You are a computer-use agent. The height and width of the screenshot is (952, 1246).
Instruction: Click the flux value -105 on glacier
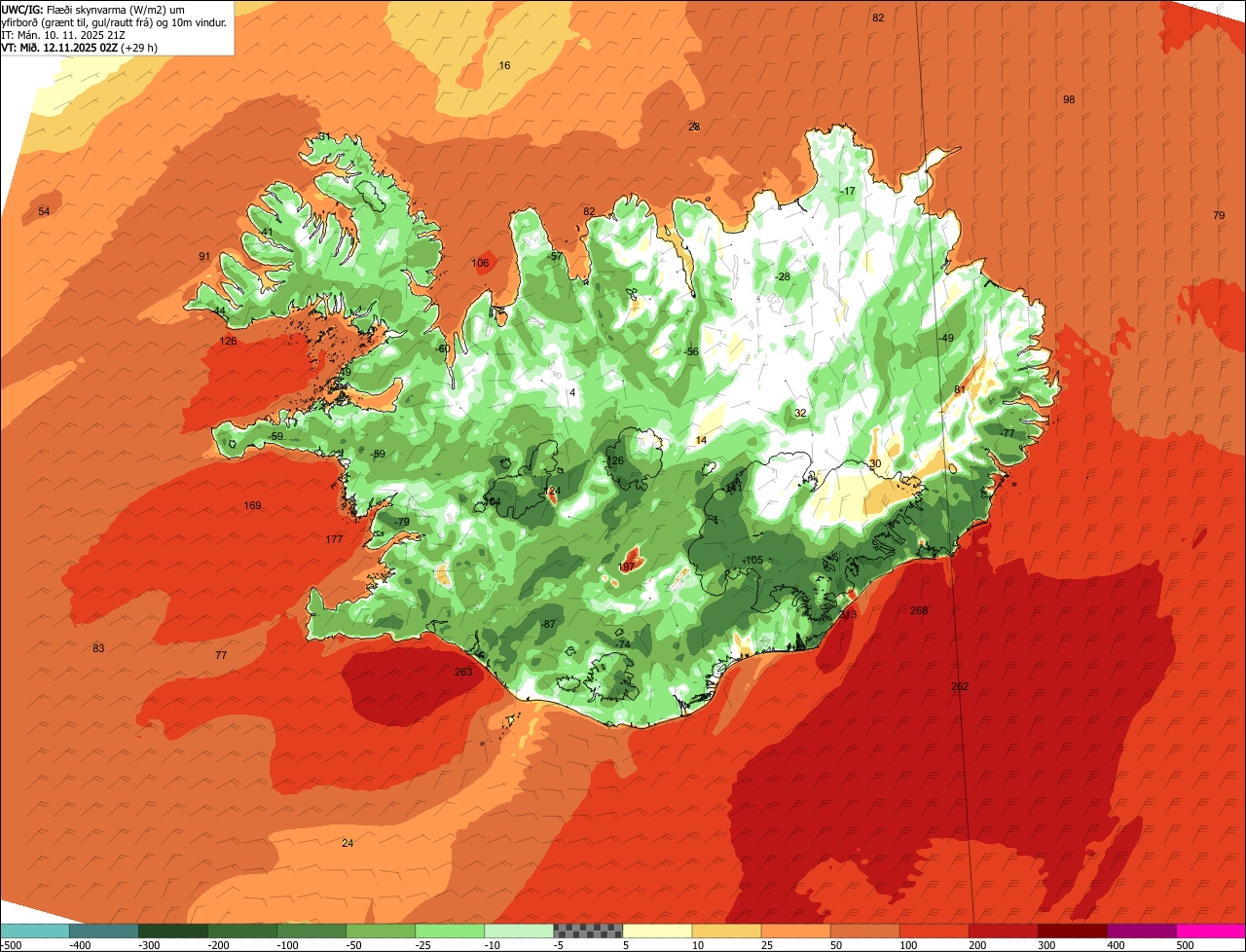[x=752, y=560]
